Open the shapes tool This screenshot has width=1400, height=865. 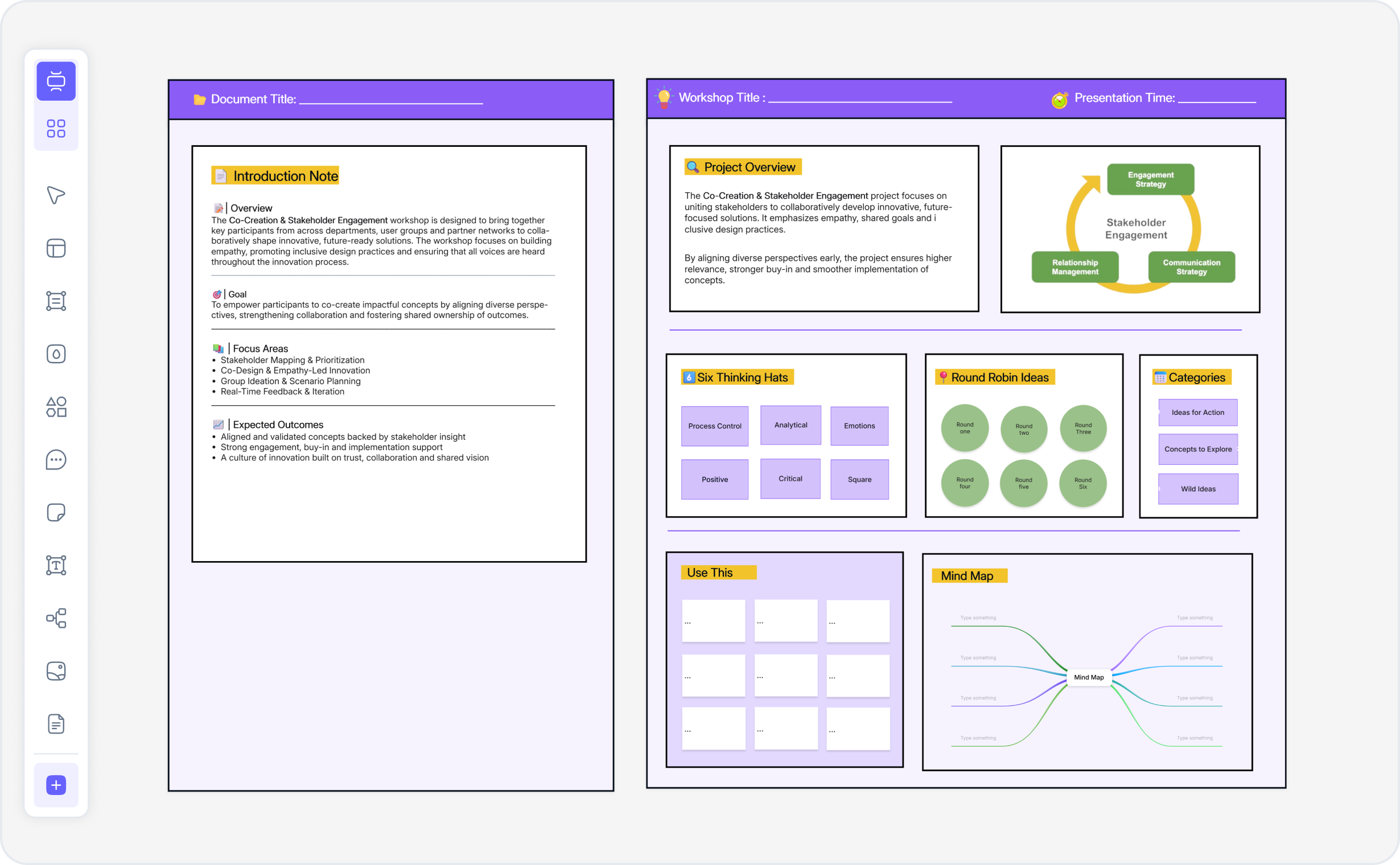[56, 407]
